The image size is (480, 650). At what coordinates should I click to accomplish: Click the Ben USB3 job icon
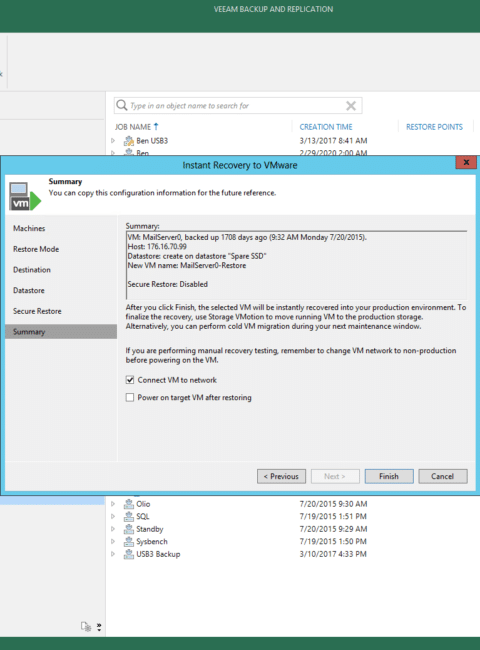point(129,141)
